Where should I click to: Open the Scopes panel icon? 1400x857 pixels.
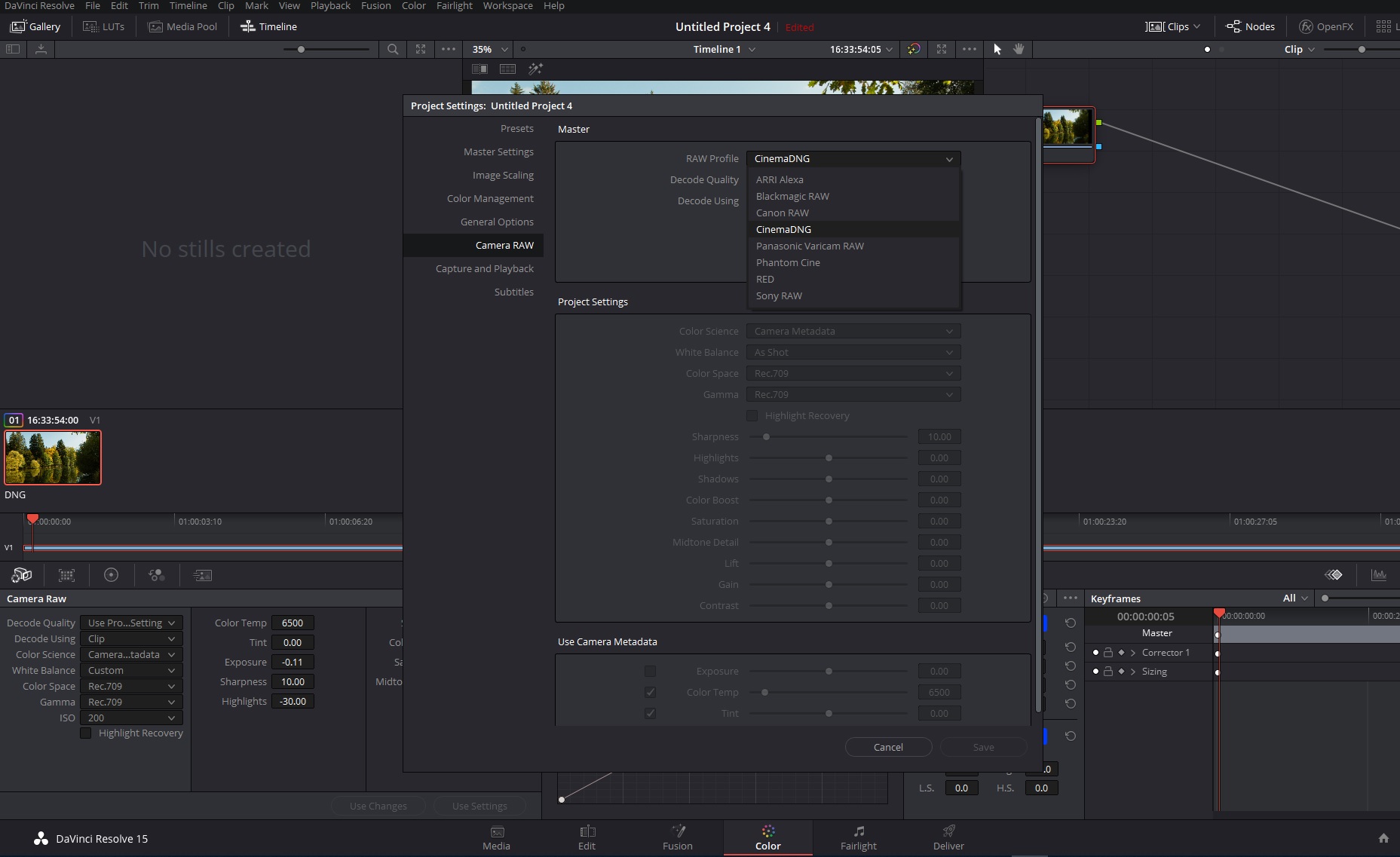click(1378, 575)
